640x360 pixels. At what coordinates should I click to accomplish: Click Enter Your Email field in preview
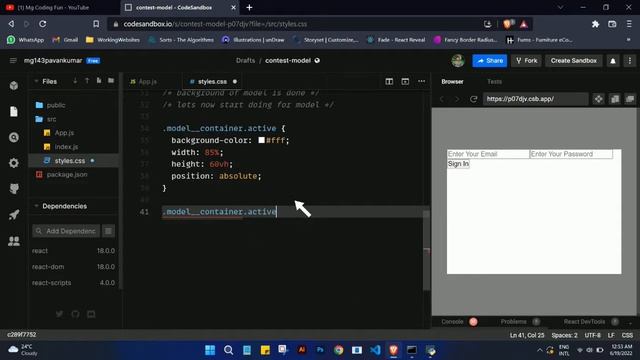coord(488,154)
